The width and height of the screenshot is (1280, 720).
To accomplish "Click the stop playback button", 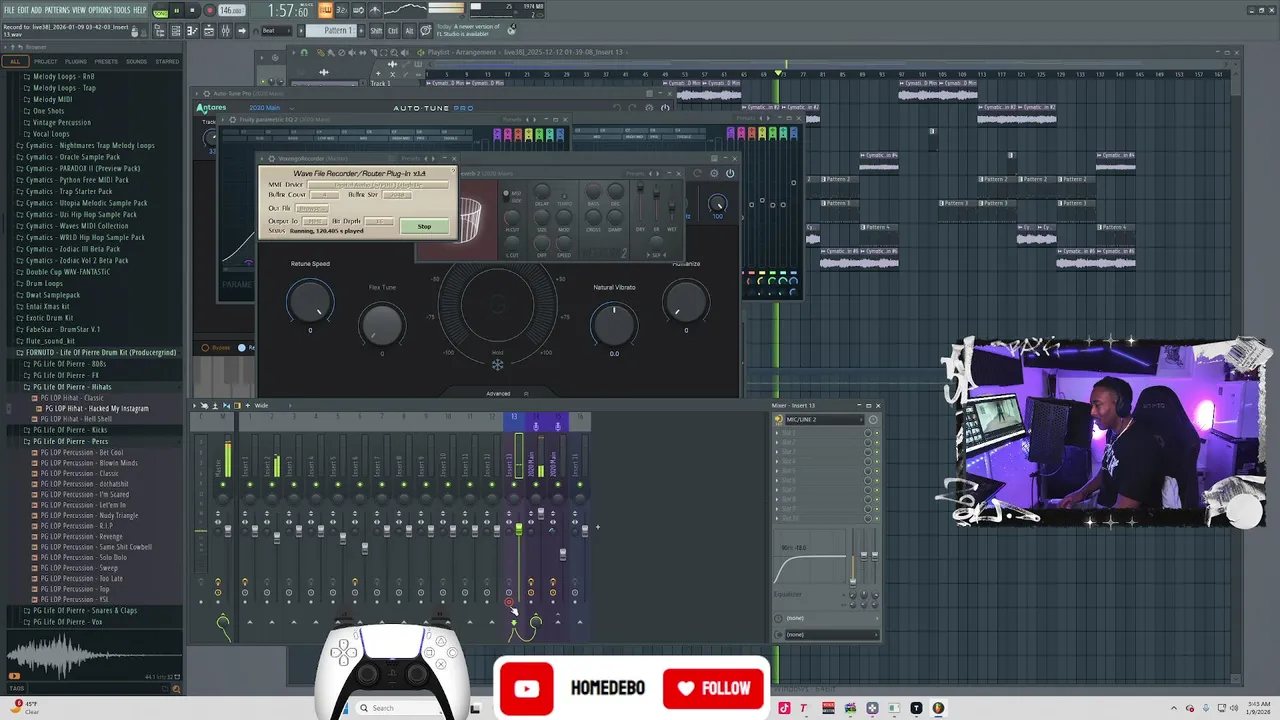I will tap(192, 11).
